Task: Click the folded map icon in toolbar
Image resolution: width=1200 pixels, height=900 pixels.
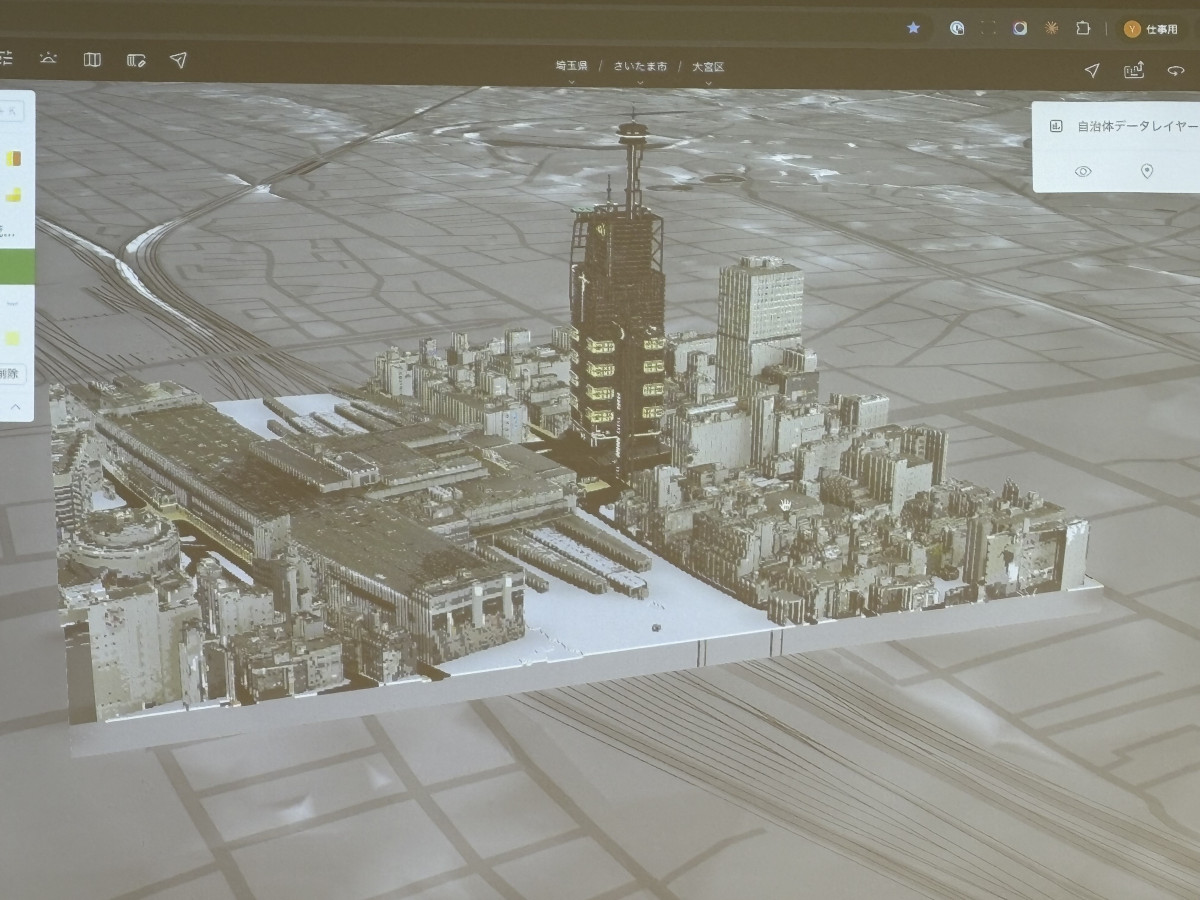Action: coord(92,60)
